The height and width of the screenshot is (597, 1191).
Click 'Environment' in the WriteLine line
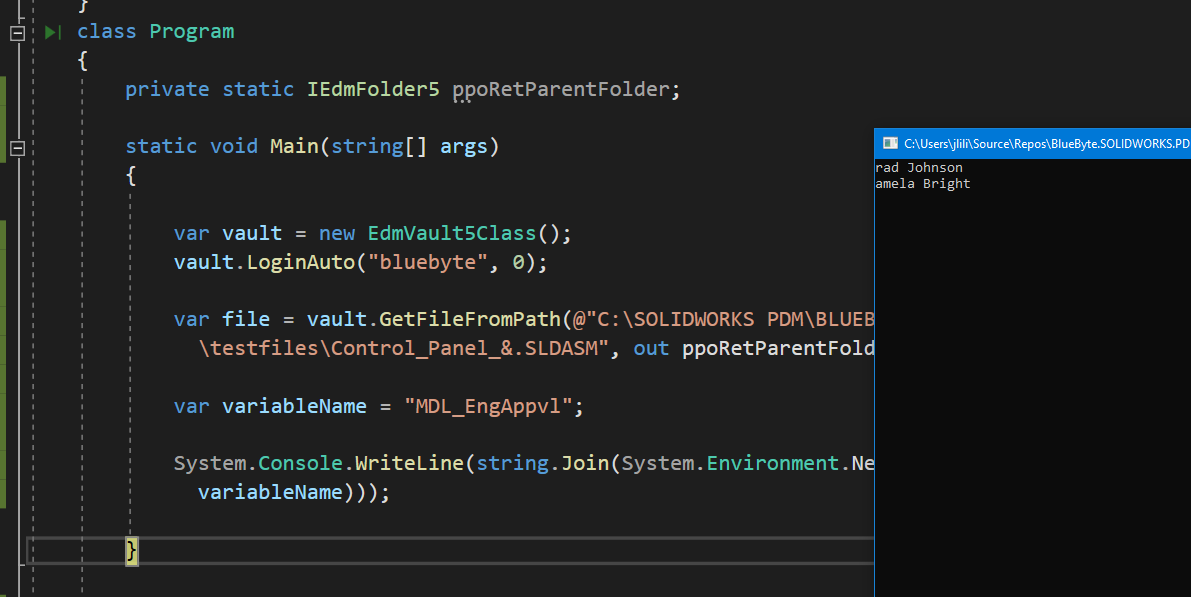[x=772, y=463]
